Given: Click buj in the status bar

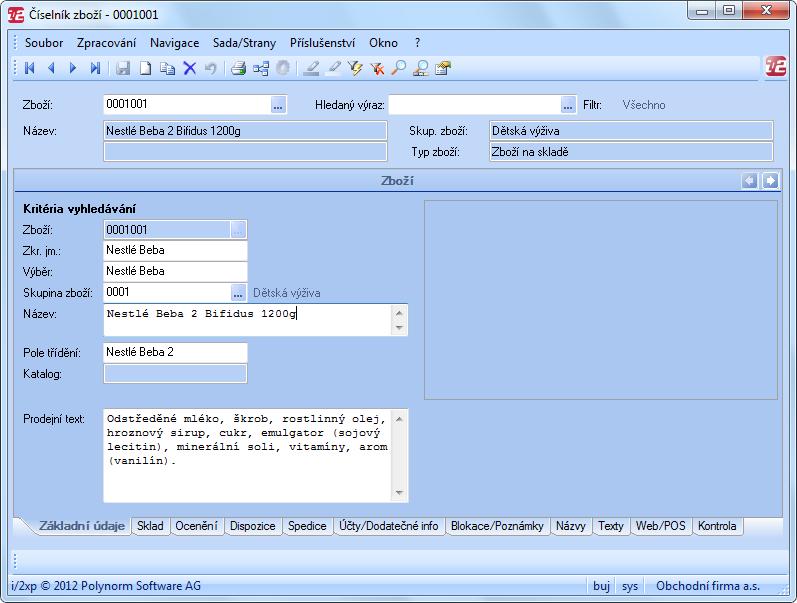Looking at the screenshot, I should tap(601, 586).
